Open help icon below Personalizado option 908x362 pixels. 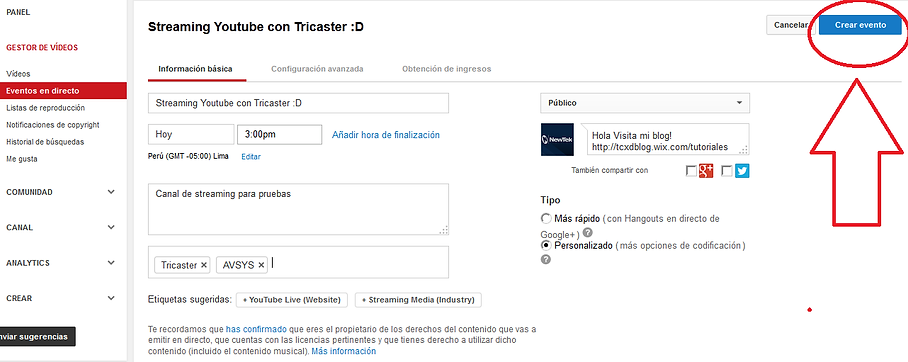[x=545, y=259]
